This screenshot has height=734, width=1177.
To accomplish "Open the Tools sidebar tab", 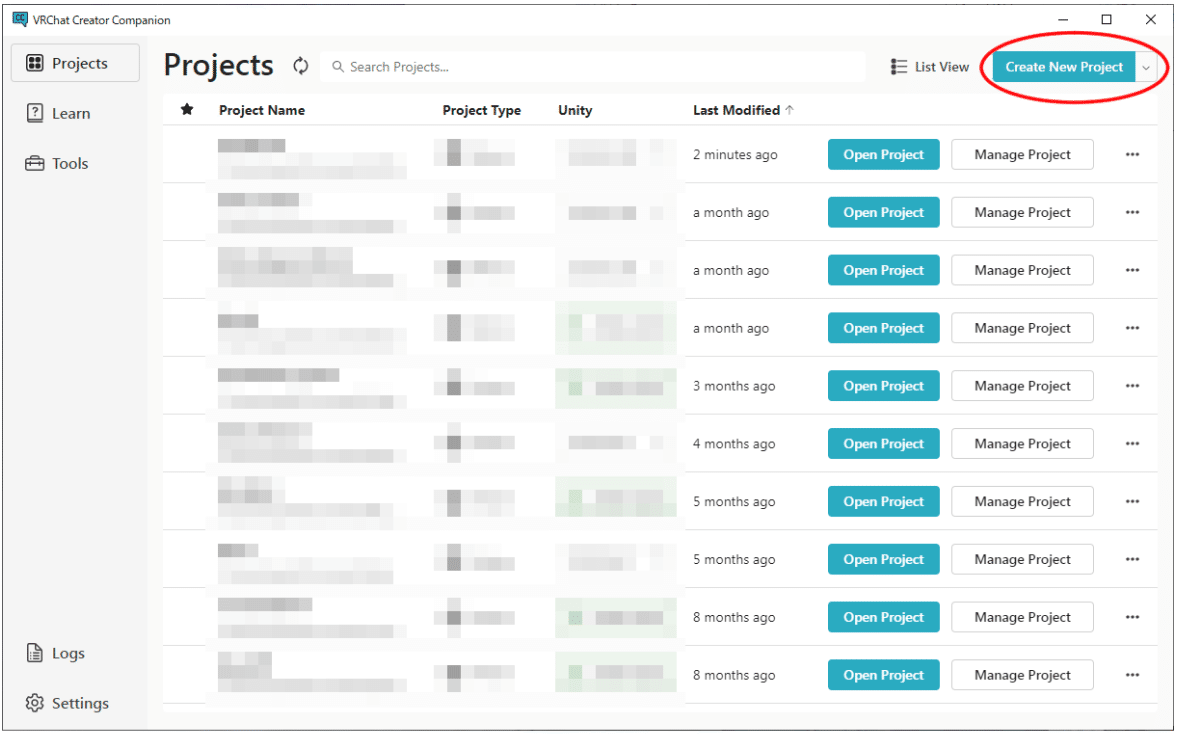I will [57, 164].
